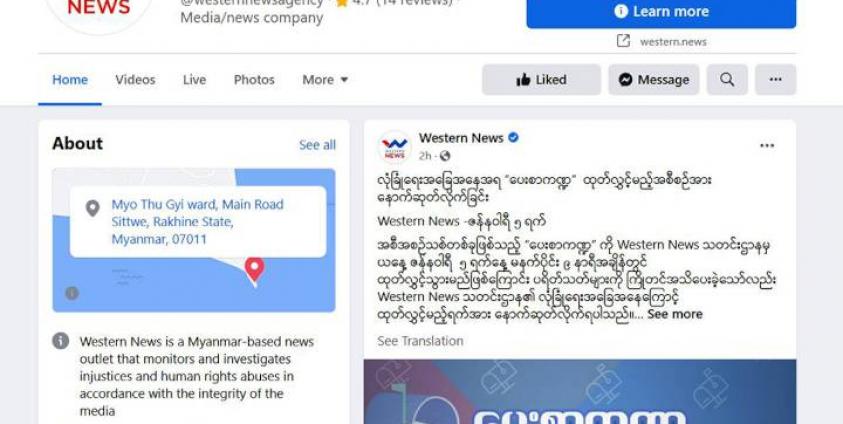Viewport: 843px width, 424px height.
Task: Select the Photos tab
Action: (x=254, y=80)
